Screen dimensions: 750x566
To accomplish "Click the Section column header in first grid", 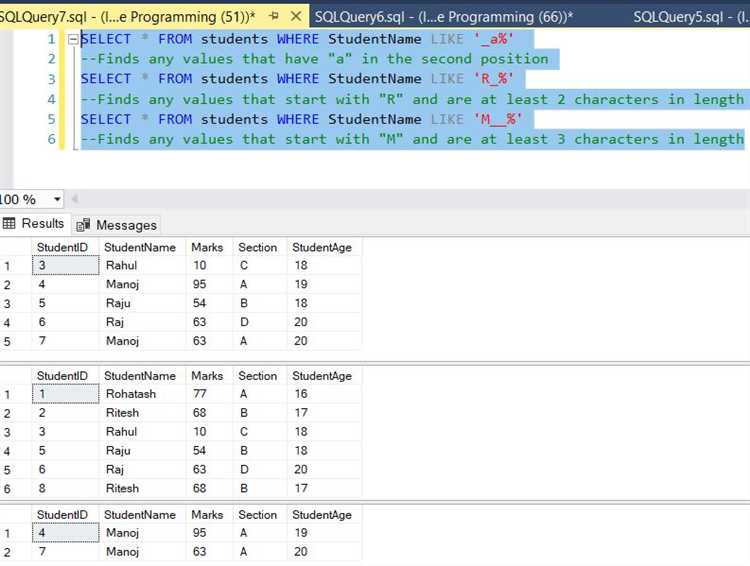I will tap(257, 247).
